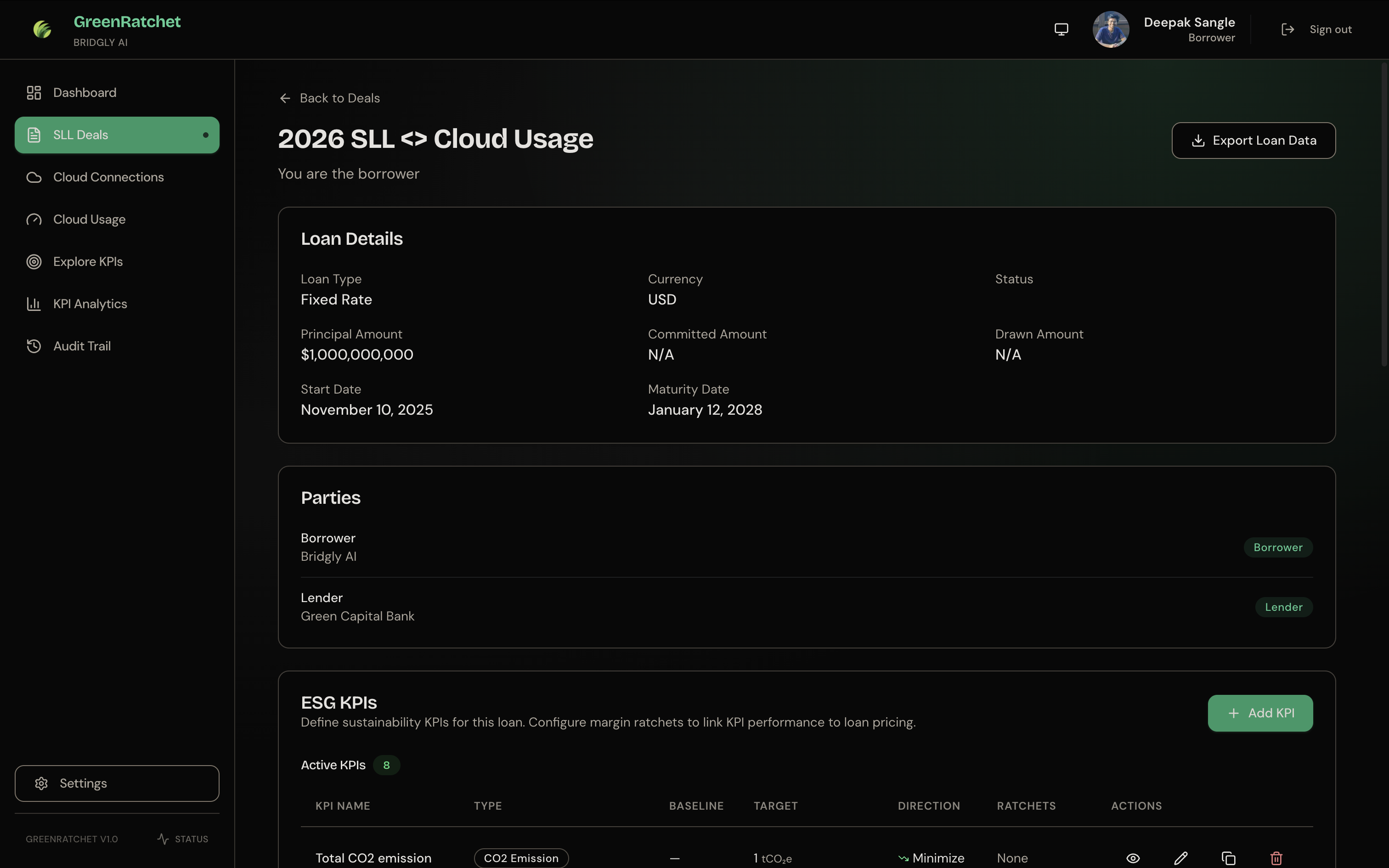Edit the Total CO2 emission KPI (pencil icon)
The image size is (1389, 868).
(x=1180, y=858)
